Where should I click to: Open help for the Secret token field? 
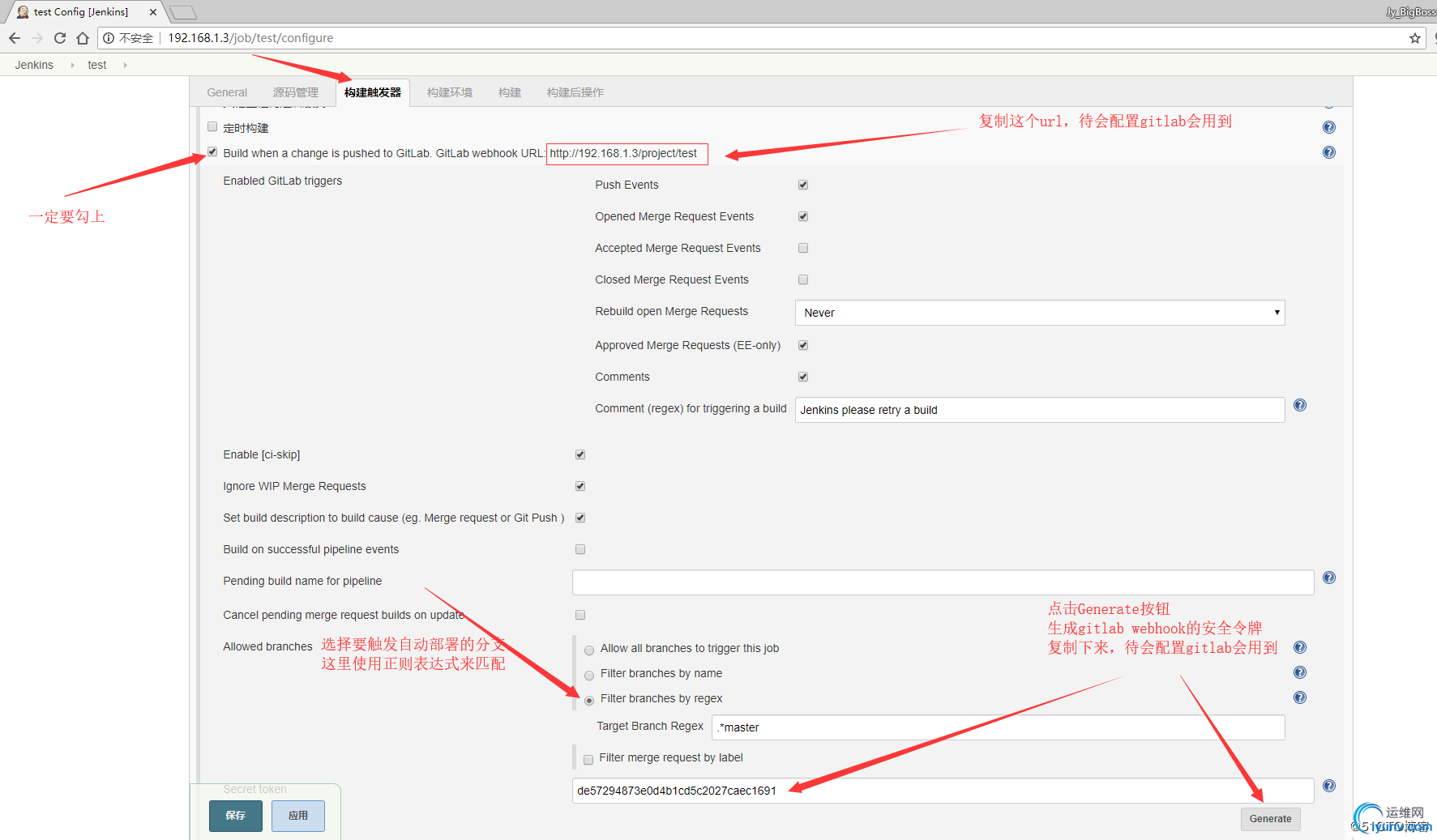[1329, 786]
